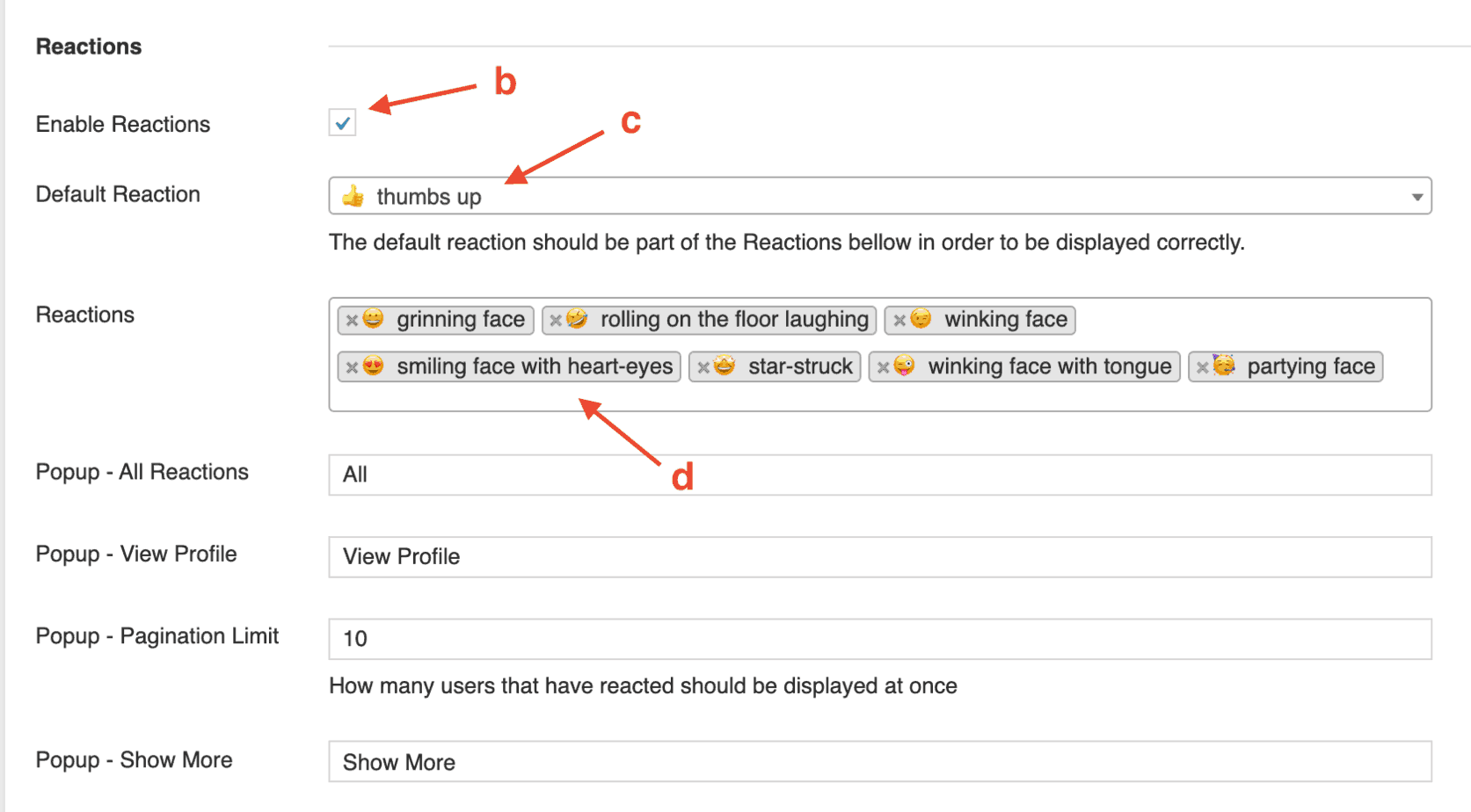Focus the Popup - Show More field
Viewport: 1471px width, 812px height.
pos(879,762)
